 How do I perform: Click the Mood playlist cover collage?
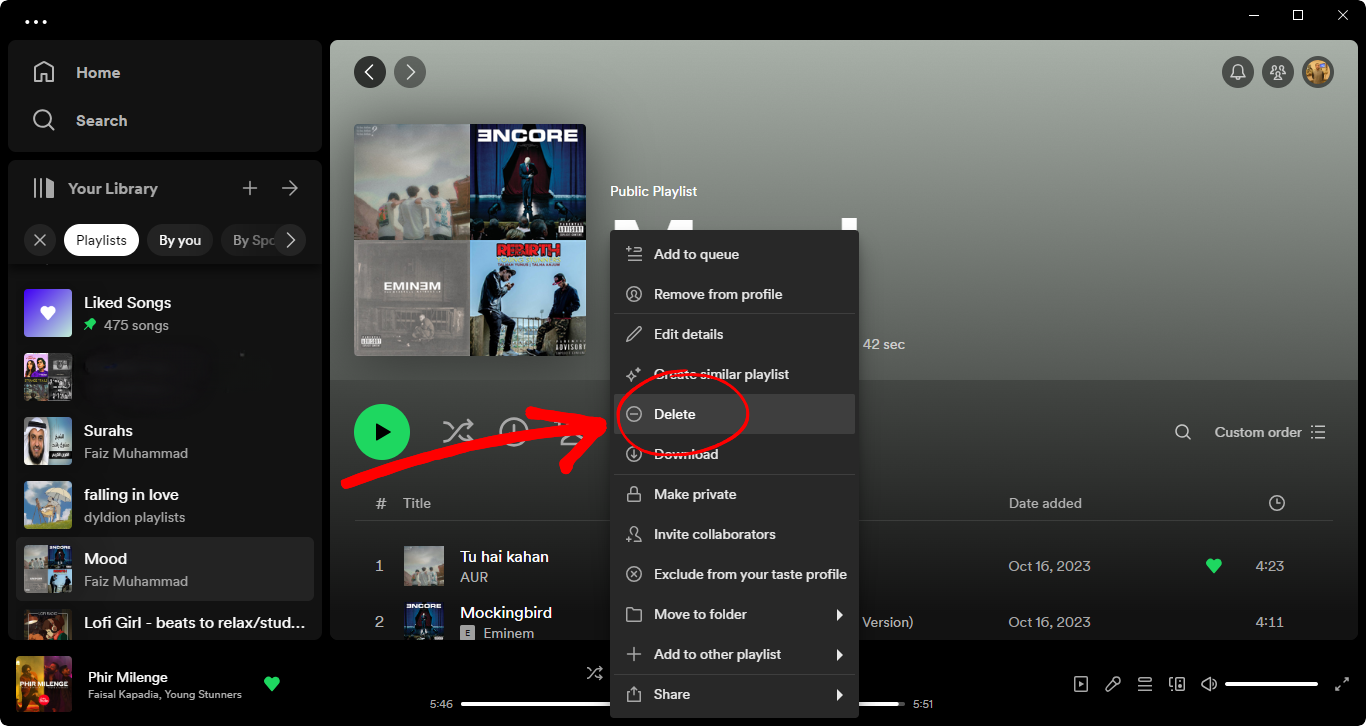(470, 240)
